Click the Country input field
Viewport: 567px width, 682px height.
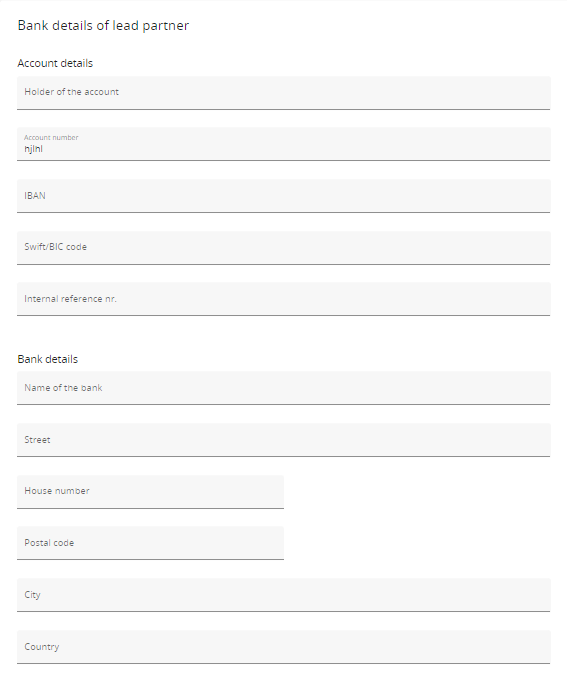284,647
